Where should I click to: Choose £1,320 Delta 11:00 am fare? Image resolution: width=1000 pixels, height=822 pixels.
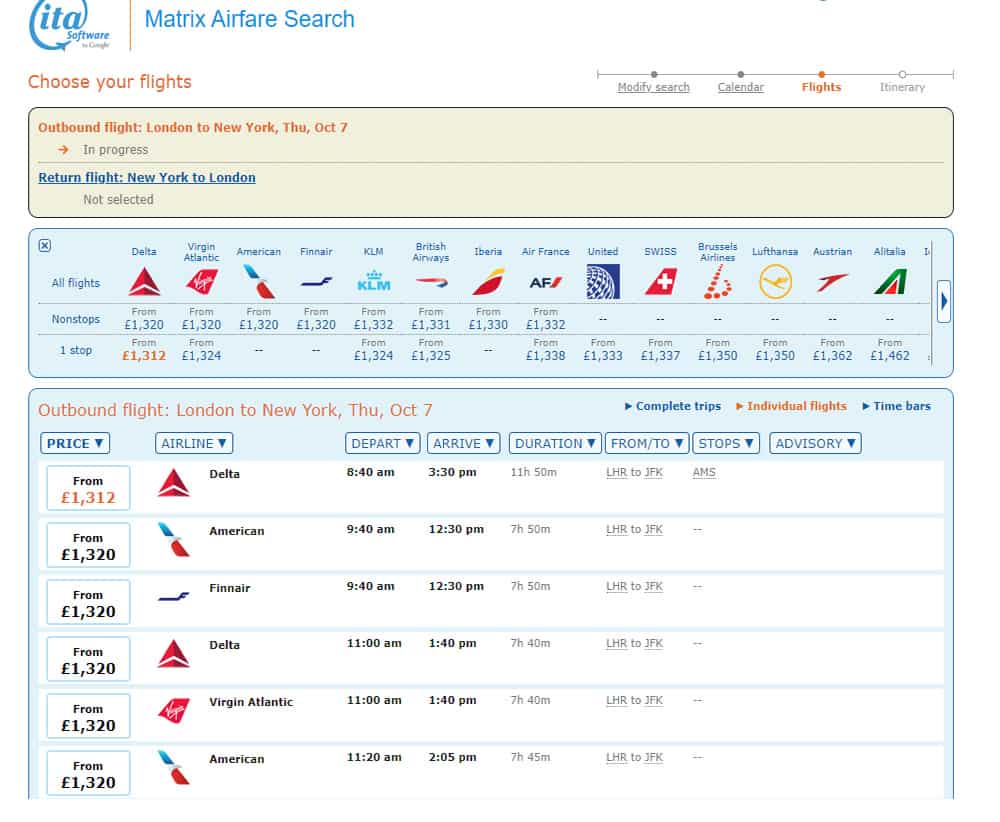[88, 659]
